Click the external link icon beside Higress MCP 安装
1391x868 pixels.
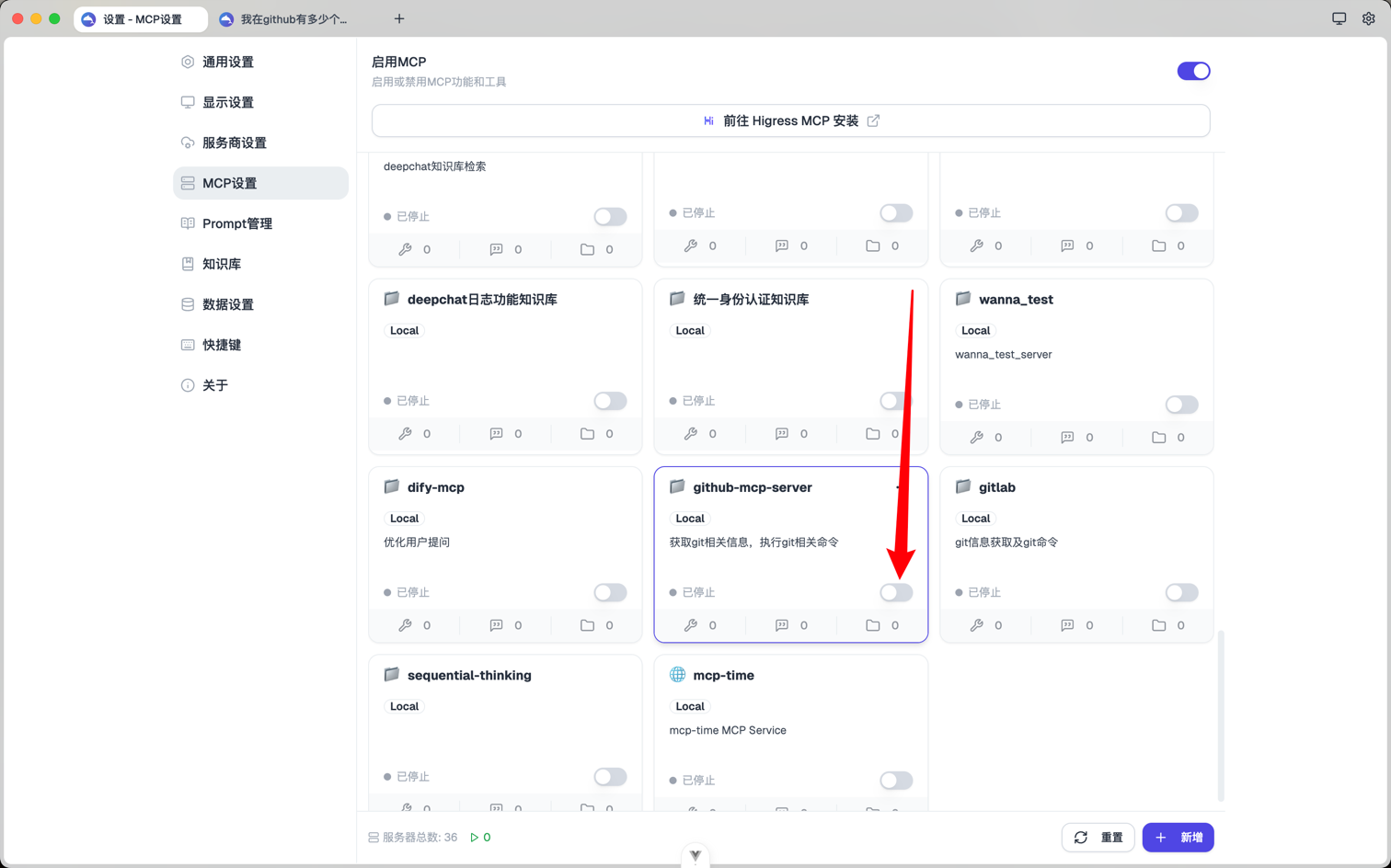coord(873,120)
